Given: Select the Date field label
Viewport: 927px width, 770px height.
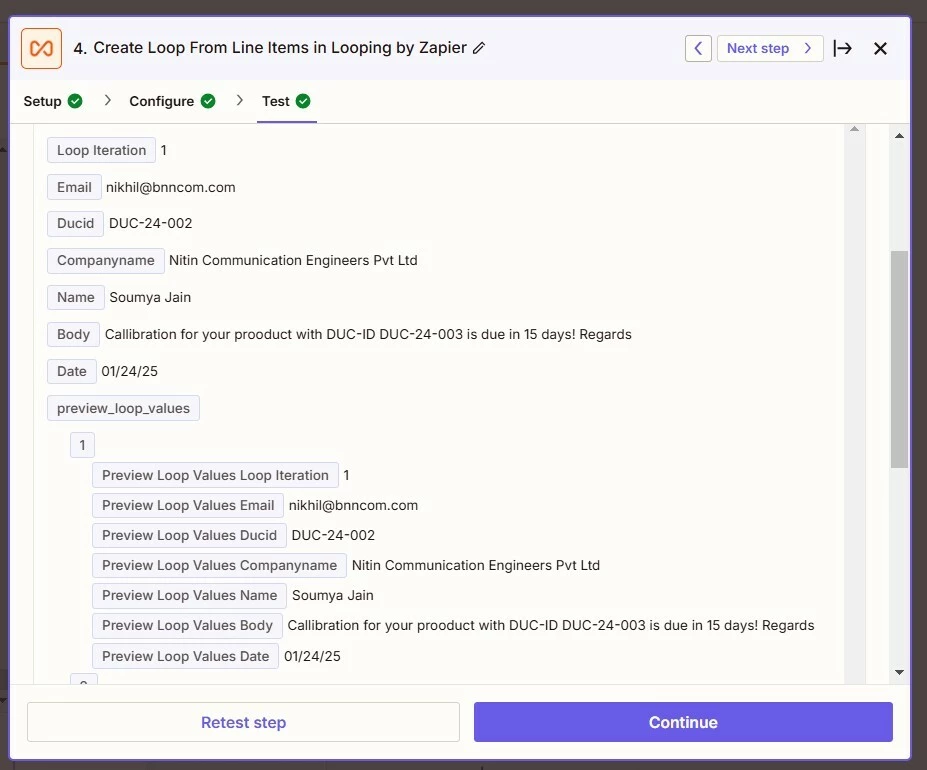Looking at the screenshot, I should [72, 371].
